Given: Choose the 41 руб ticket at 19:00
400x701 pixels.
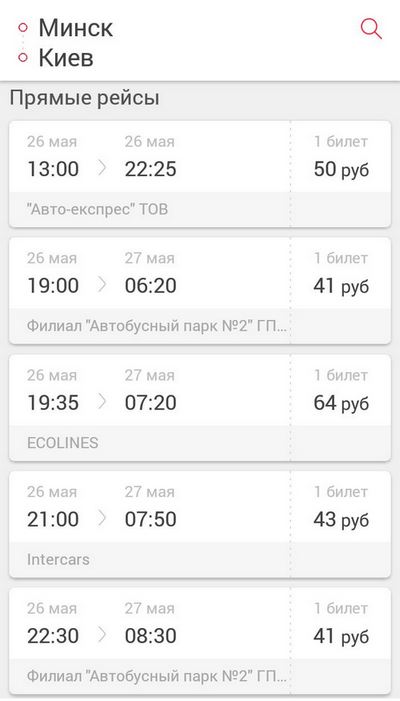Looking at the screenshot, I should pyautogui.click(x=341, y=286).
